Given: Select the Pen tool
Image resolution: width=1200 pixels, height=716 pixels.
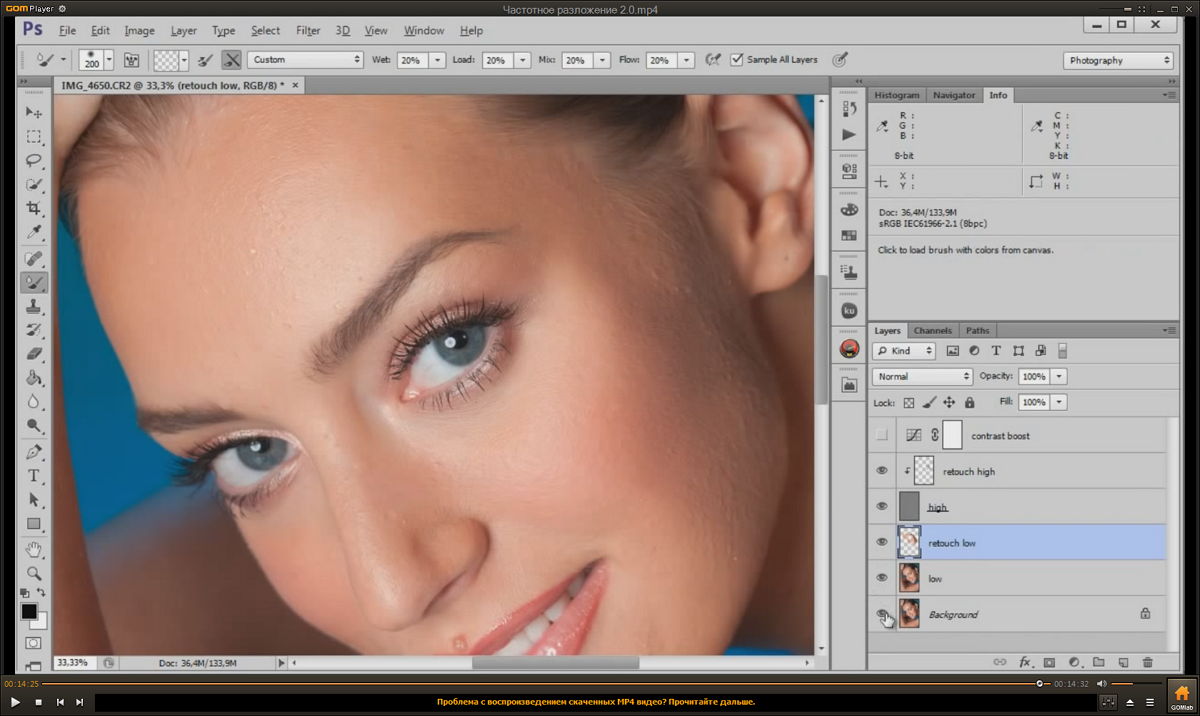Looking at the screenshot, I should tap(34, 451).
